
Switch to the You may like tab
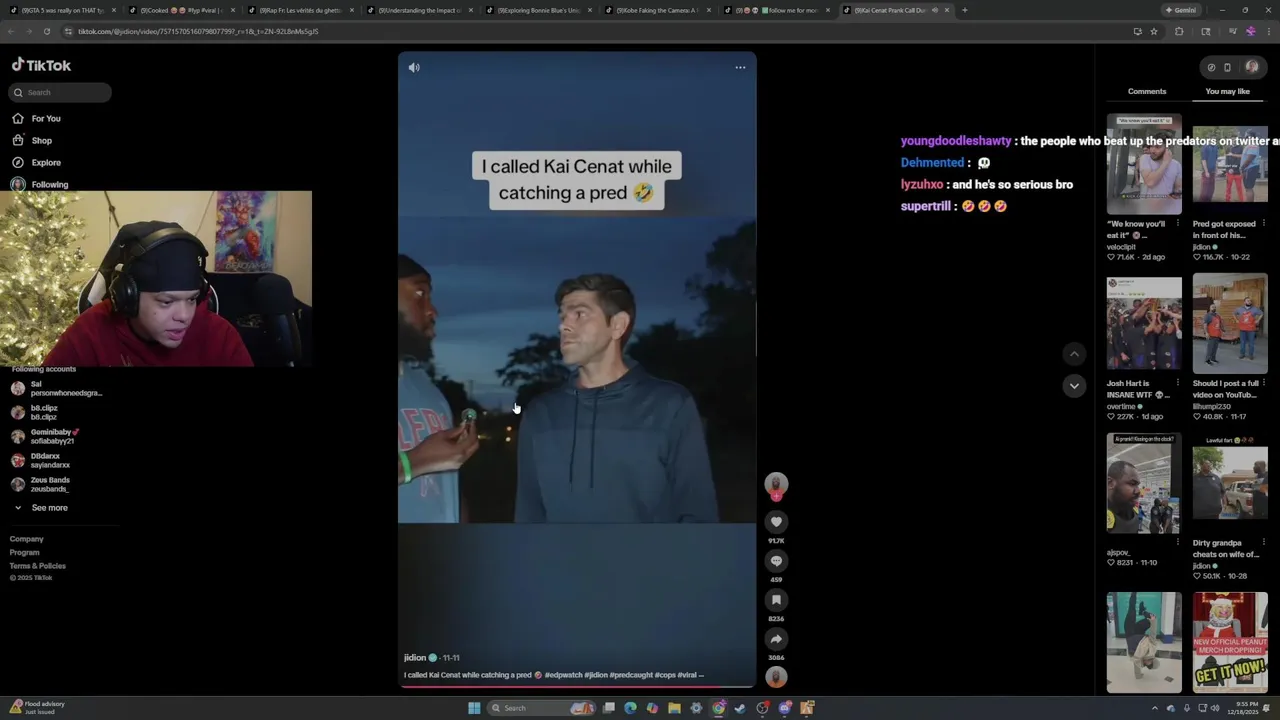pyautogui.click(x=1227, y=91)
